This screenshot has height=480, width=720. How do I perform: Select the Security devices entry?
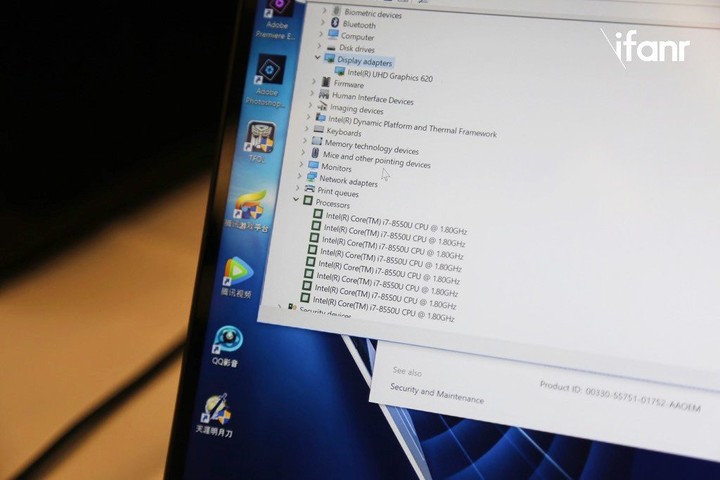pos(326,313)
